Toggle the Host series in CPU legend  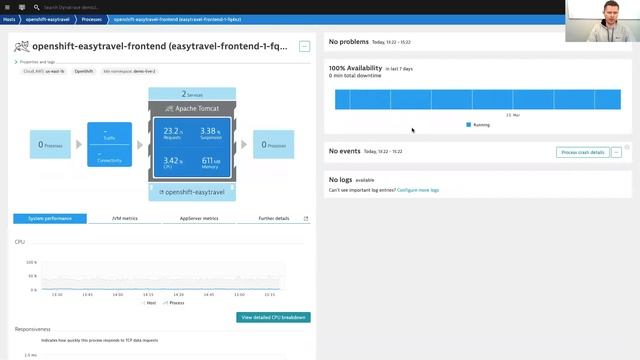(x=149, y=303)
